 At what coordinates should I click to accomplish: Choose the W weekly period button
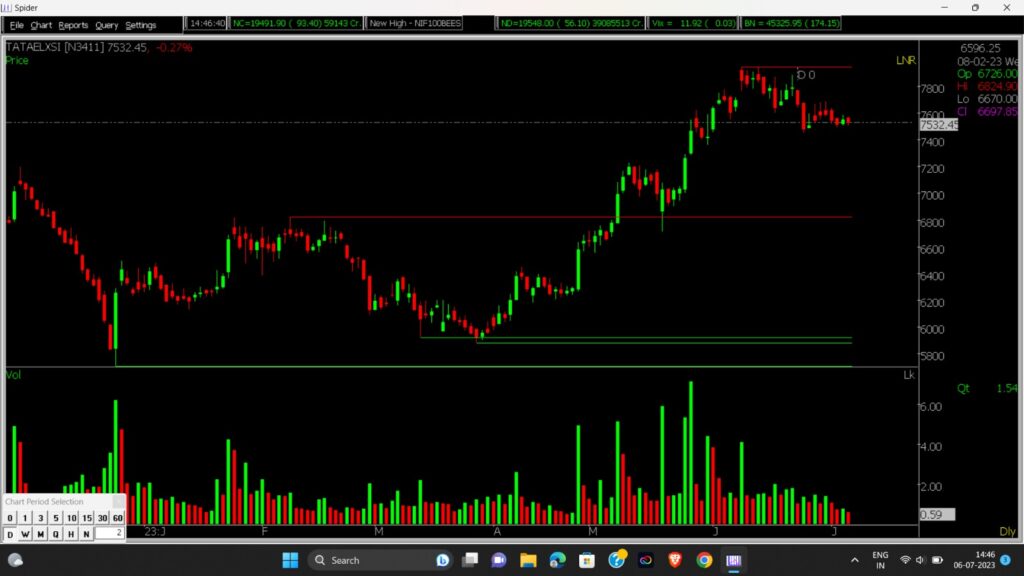pos(25,534)
